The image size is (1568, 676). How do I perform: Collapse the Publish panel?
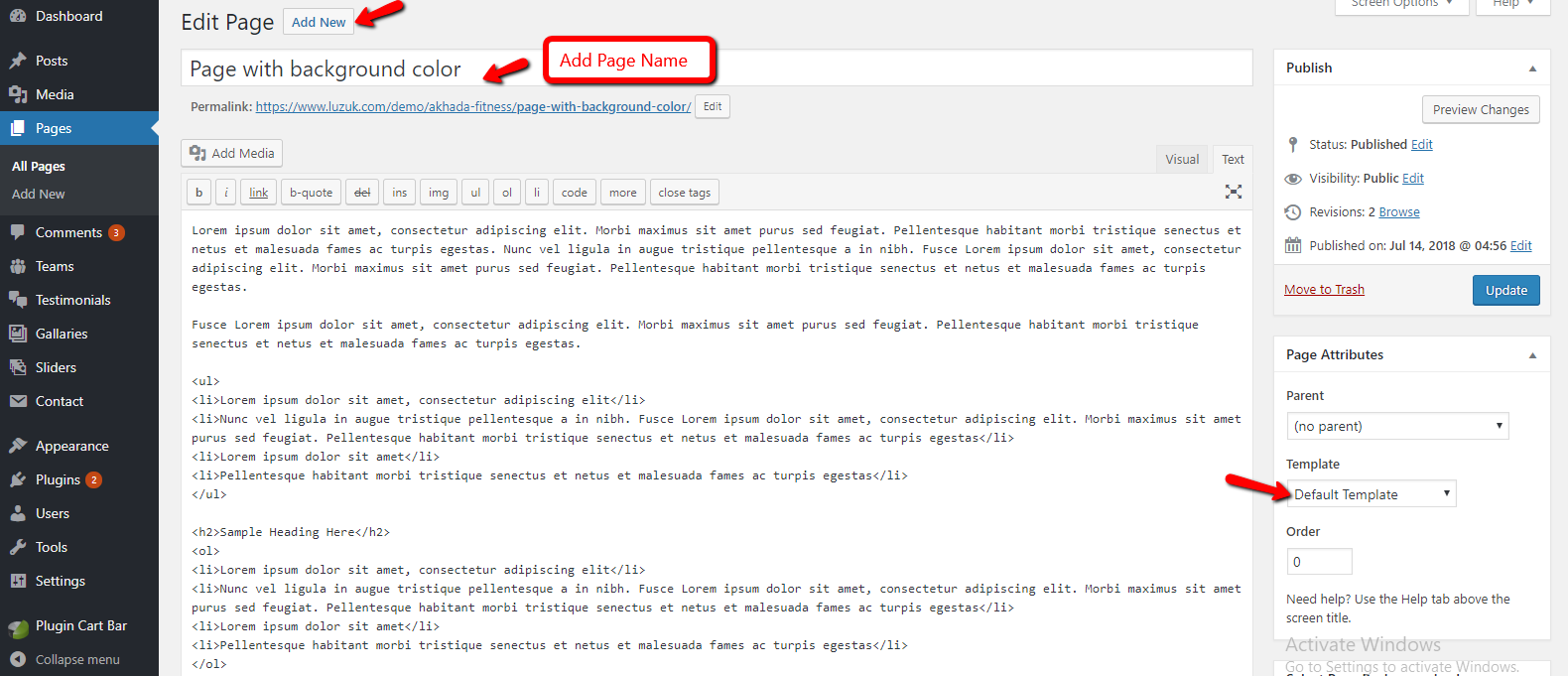tap(1532, 68)
